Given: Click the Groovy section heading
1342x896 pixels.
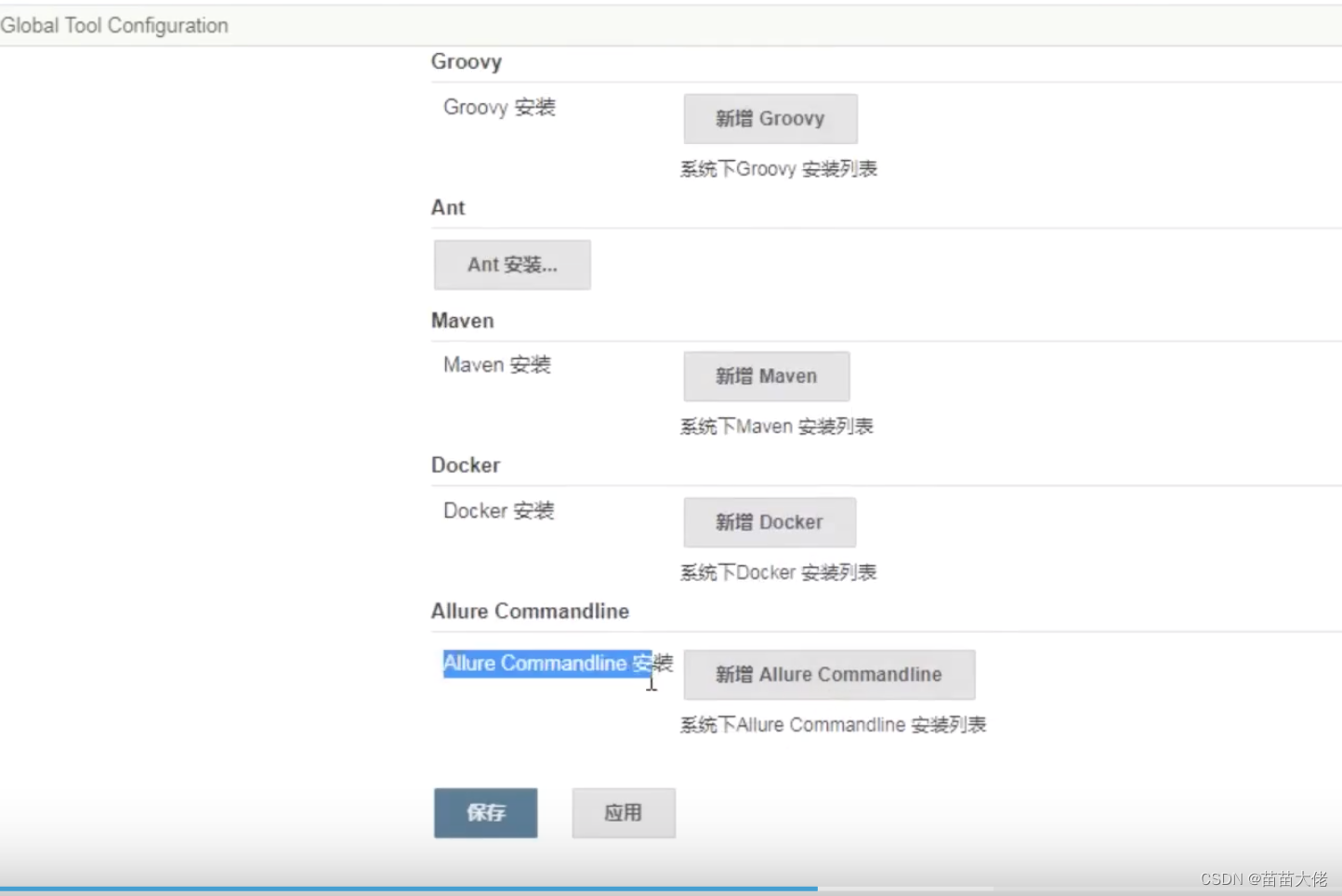Looking at the screenshot, I should tap(467, 62).
